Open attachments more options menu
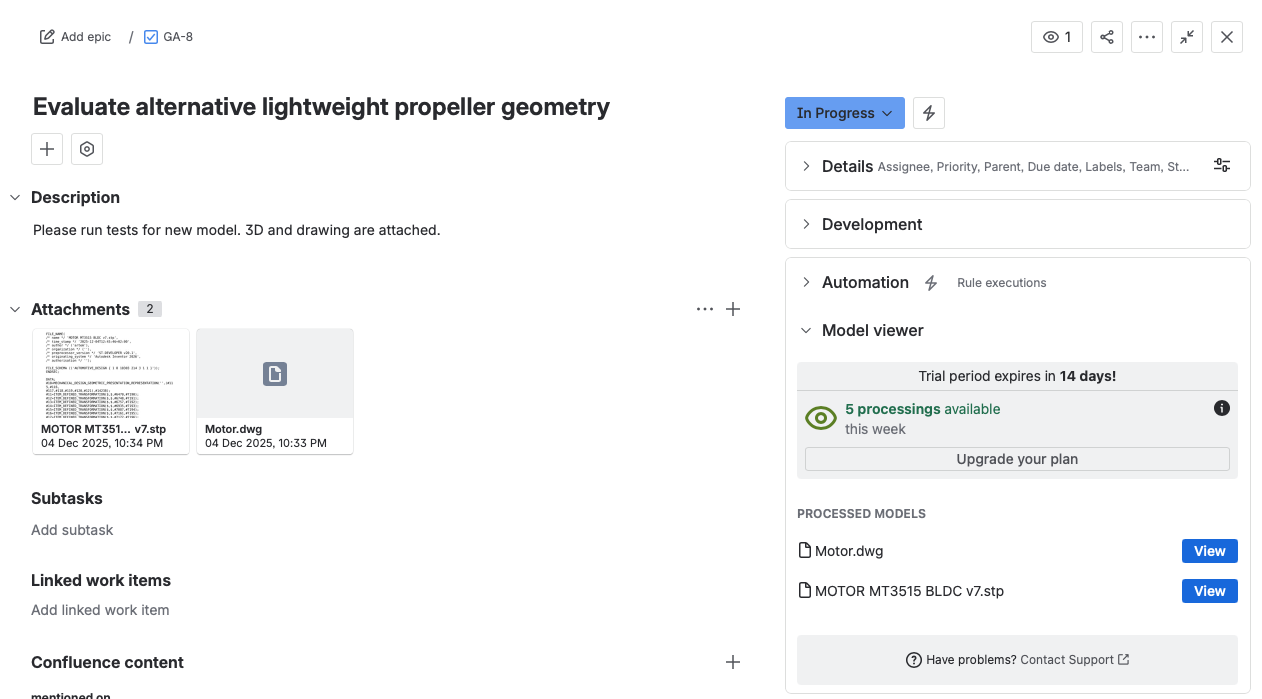Image resolution: width=1262 pixels, height=699 pixels. click(x=705, y=309)
